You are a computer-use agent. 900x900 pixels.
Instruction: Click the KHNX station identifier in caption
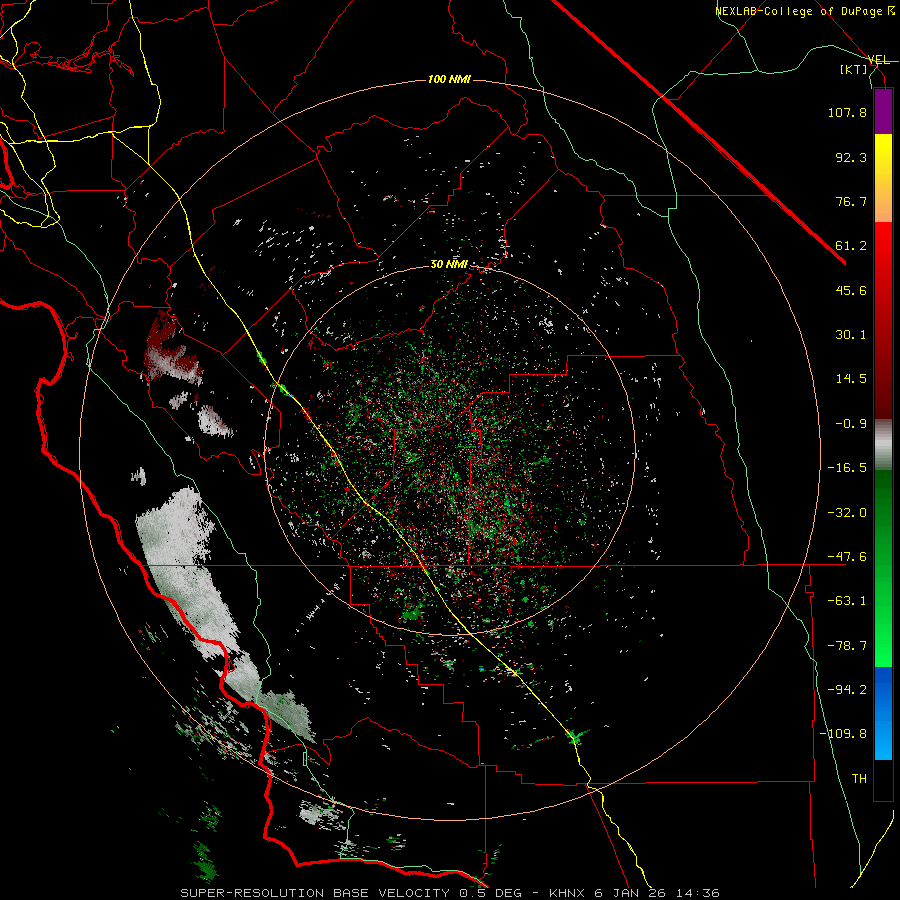[568, 893]
